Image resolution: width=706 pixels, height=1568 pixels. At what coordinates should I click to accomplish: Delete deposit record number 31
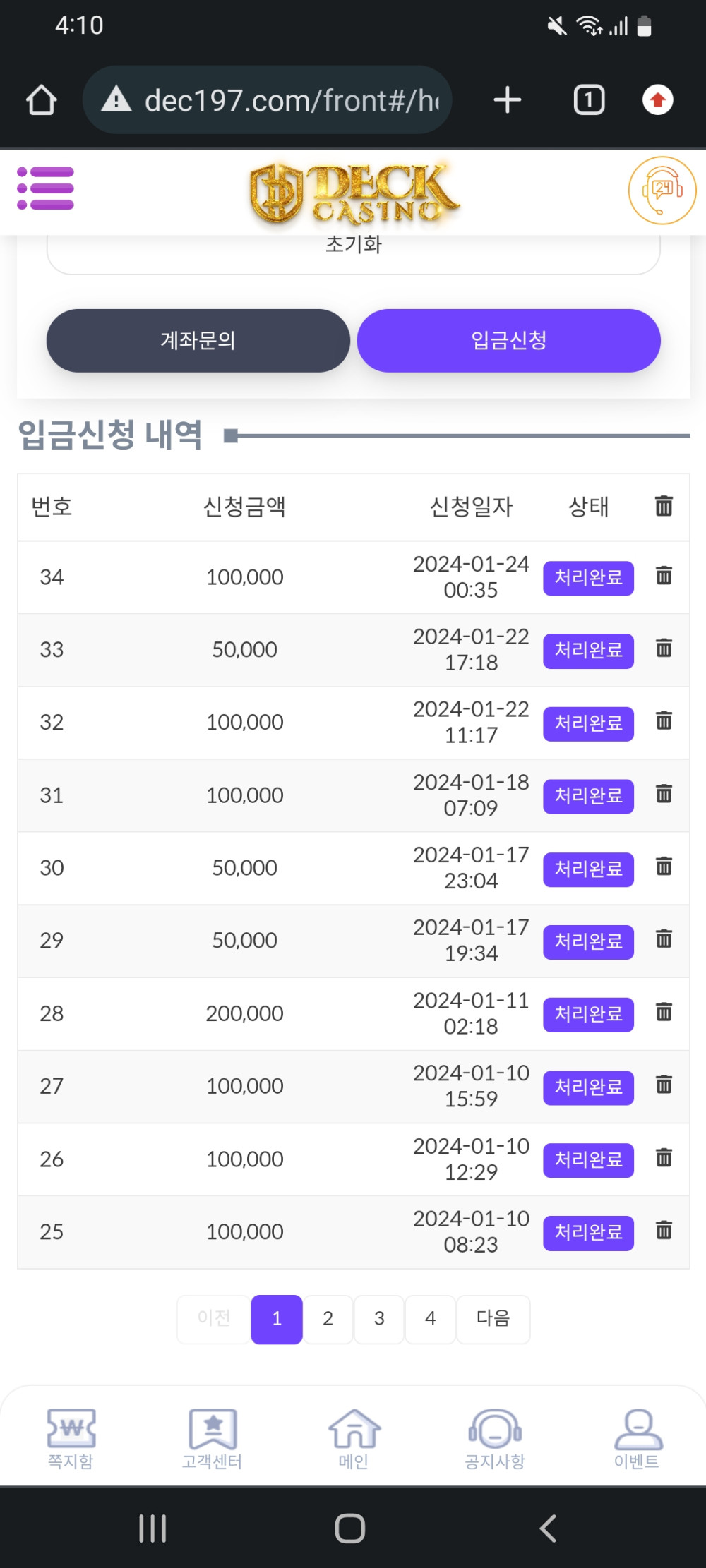click(664, 794)
